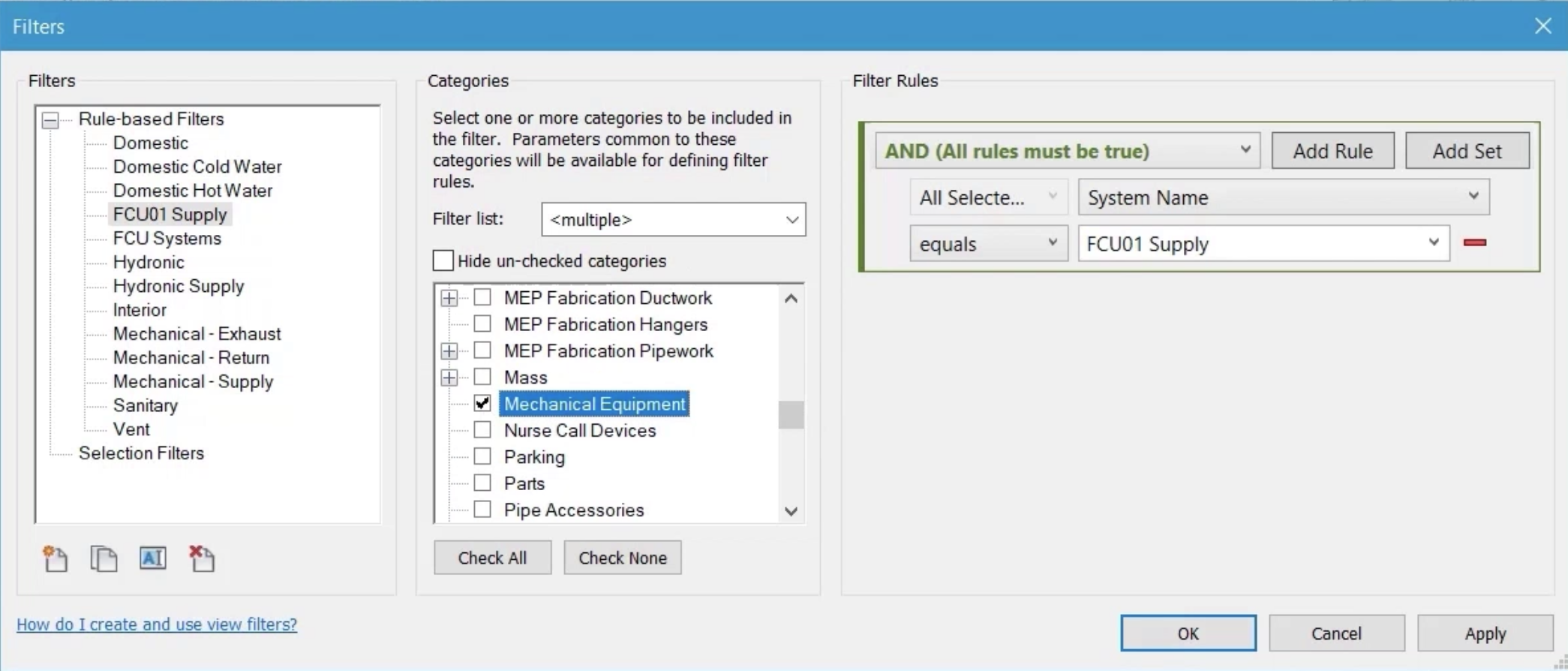Select the Parking category label
The height and width of the screenshot is (671, 1568).
(x=534, y=457)
